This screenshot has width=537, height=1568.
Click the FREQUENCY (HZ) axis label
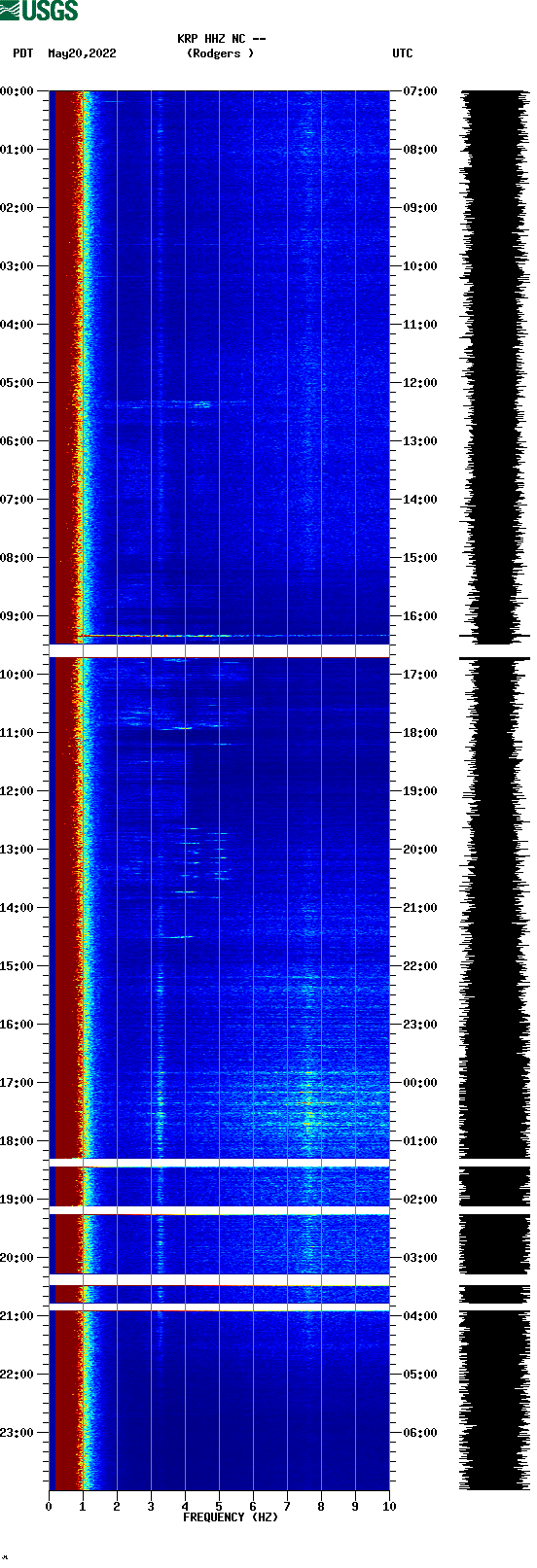pos(231,1517)
